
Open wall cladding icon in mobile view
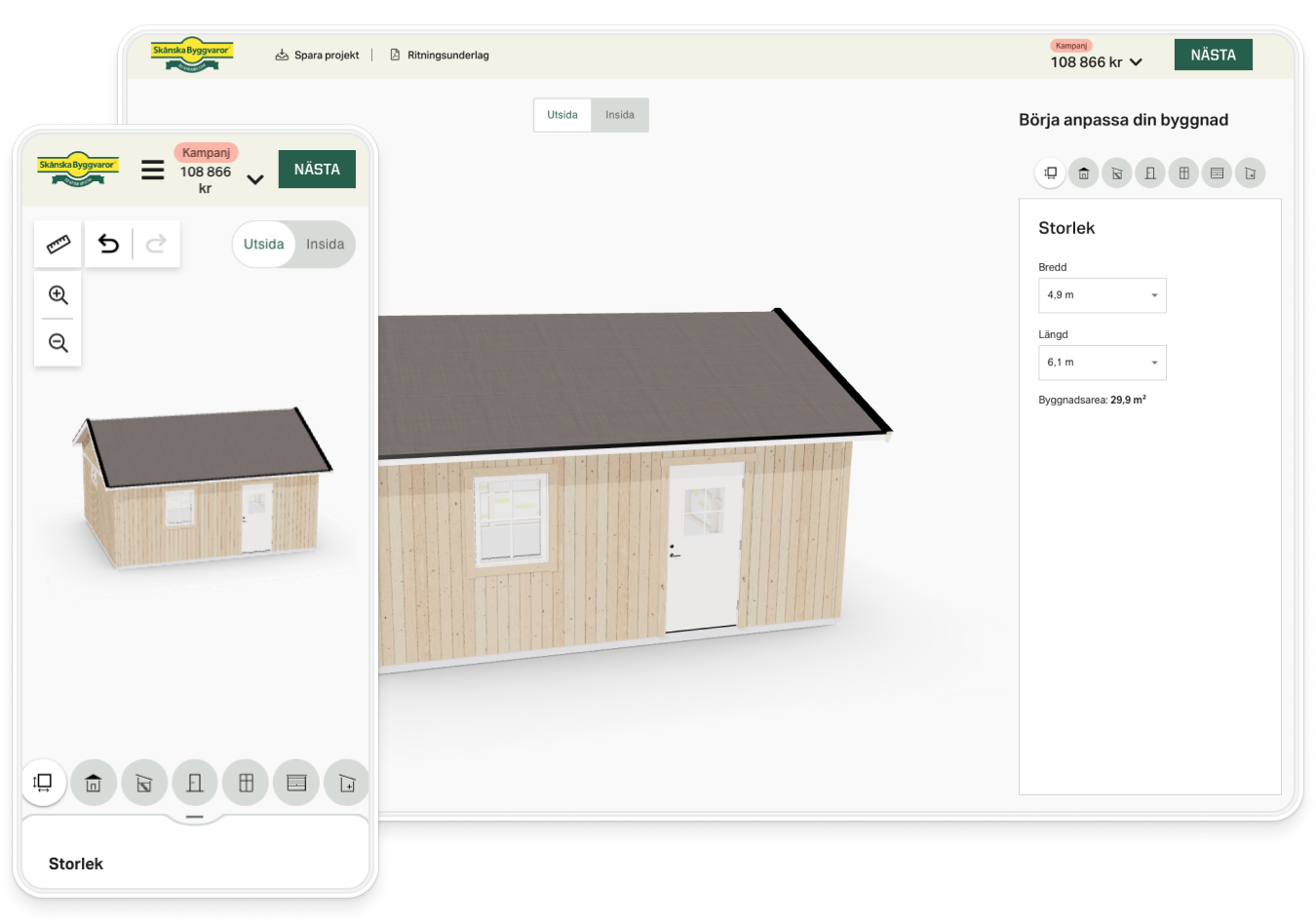tap(144, 783)
